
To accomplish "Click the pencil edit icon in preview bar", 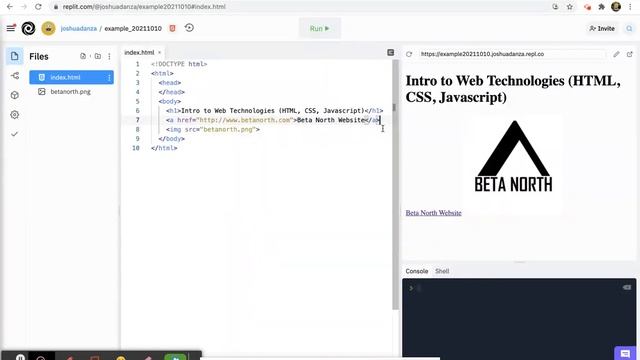I will click(x=616, y=54).
